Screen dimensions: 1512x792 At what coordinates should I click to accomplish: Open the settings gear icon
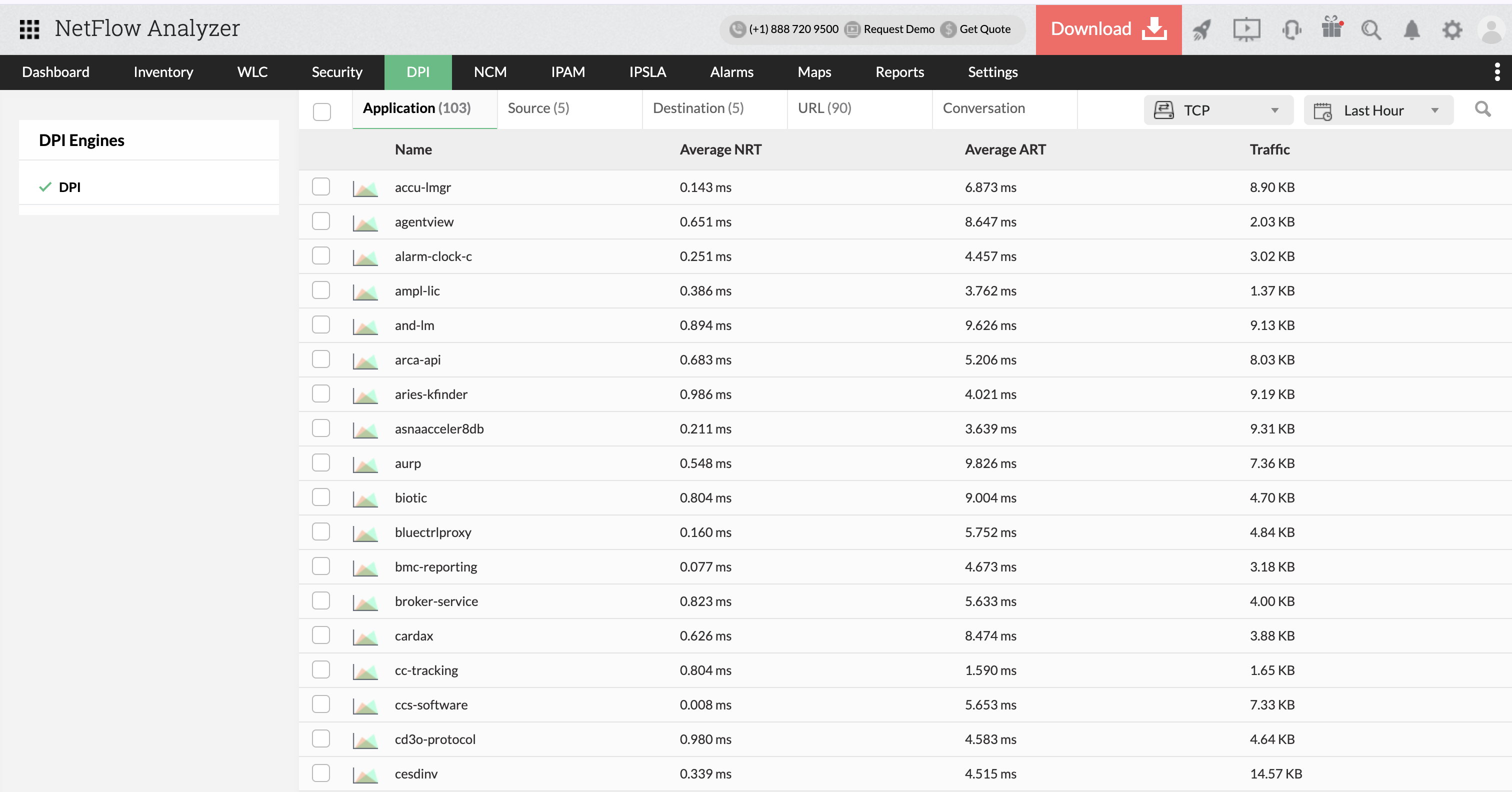1451,29
